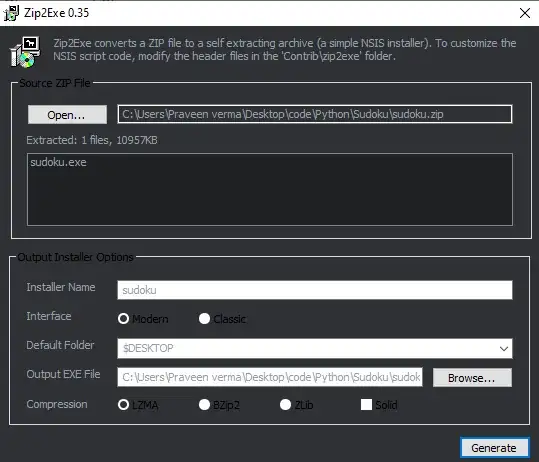The width and height of the screenshot is (539, 462).
Task: Open a source ZIP file
Action: tap(67, 114)
